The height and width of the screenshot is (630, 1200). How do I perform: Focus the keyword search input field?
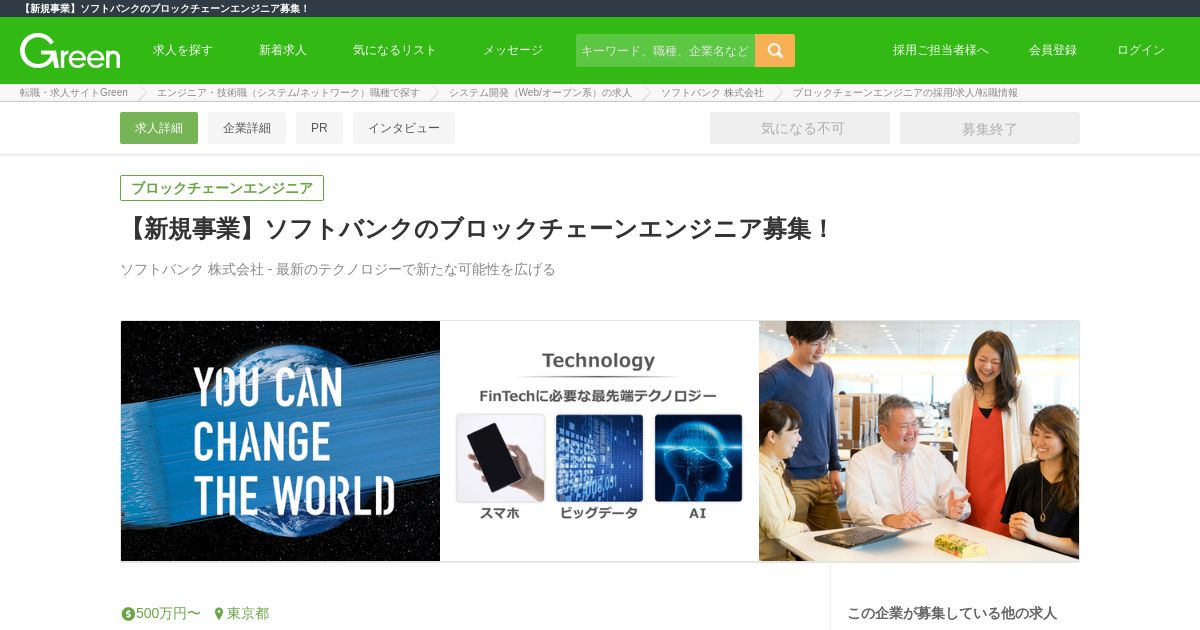point(665,50)
